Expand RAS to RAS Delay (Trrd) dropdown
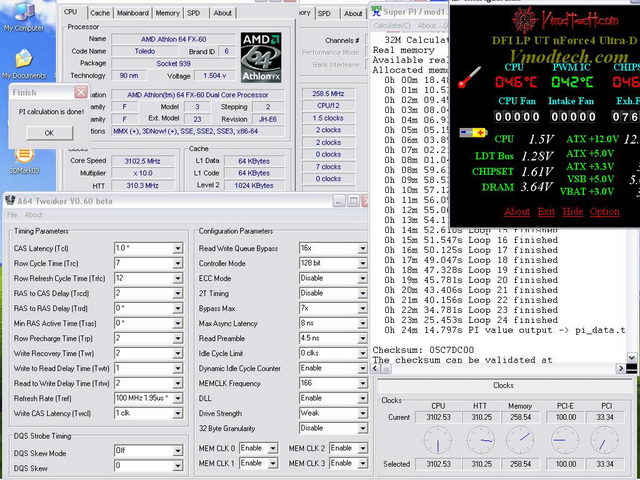 tap(178, 309)
